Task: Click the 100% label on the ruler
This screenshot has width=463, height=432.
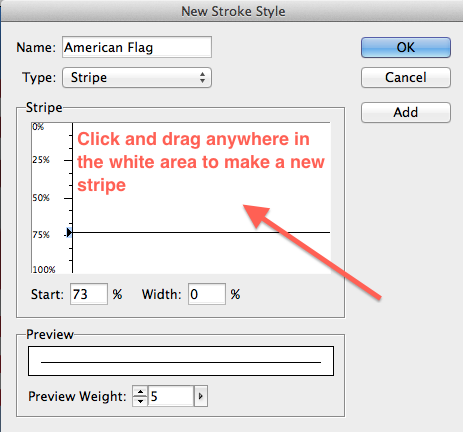Action: (44, 269)
